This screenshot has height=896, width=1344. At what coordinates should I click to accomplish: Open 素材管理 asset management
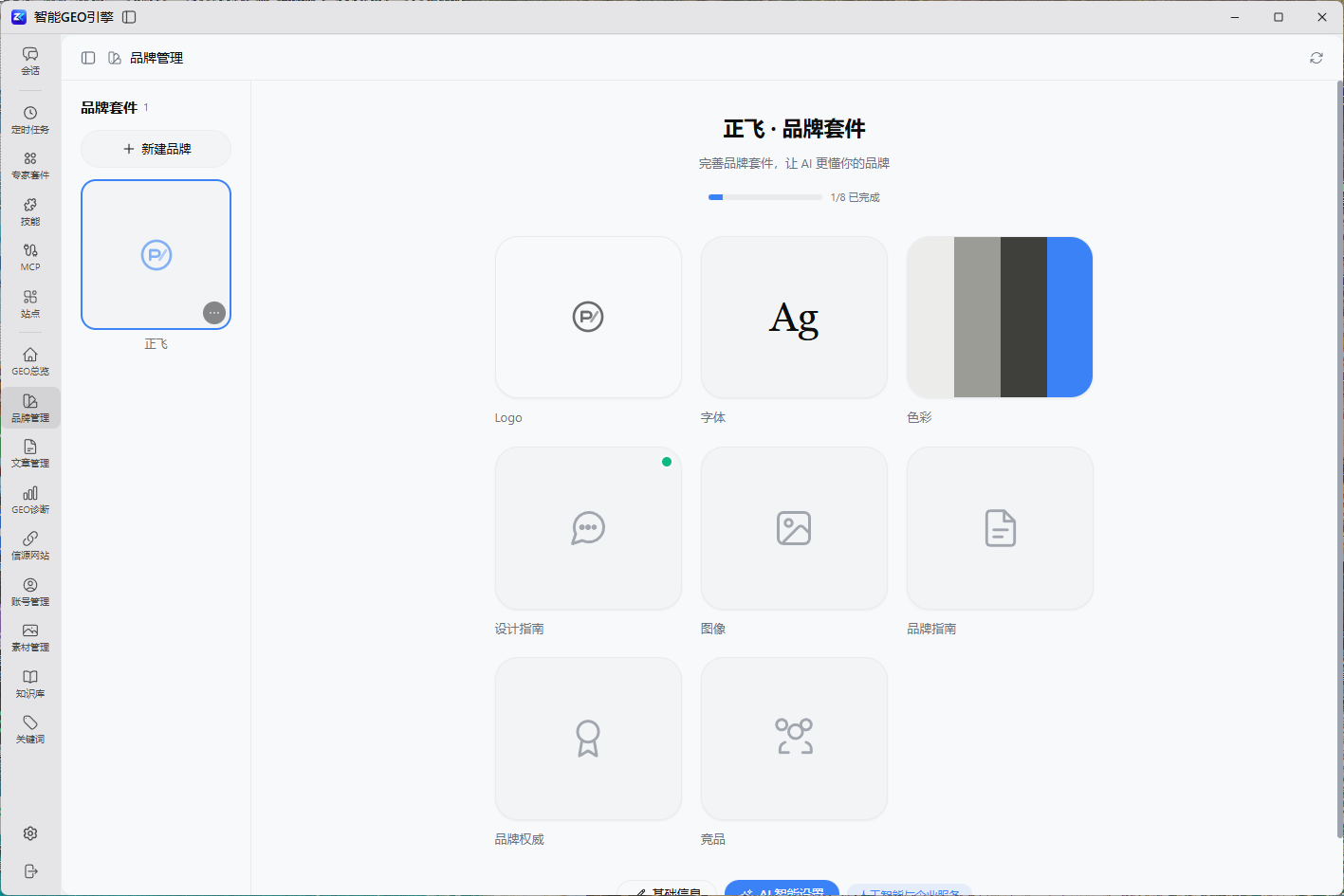click(x=30, y=637)
